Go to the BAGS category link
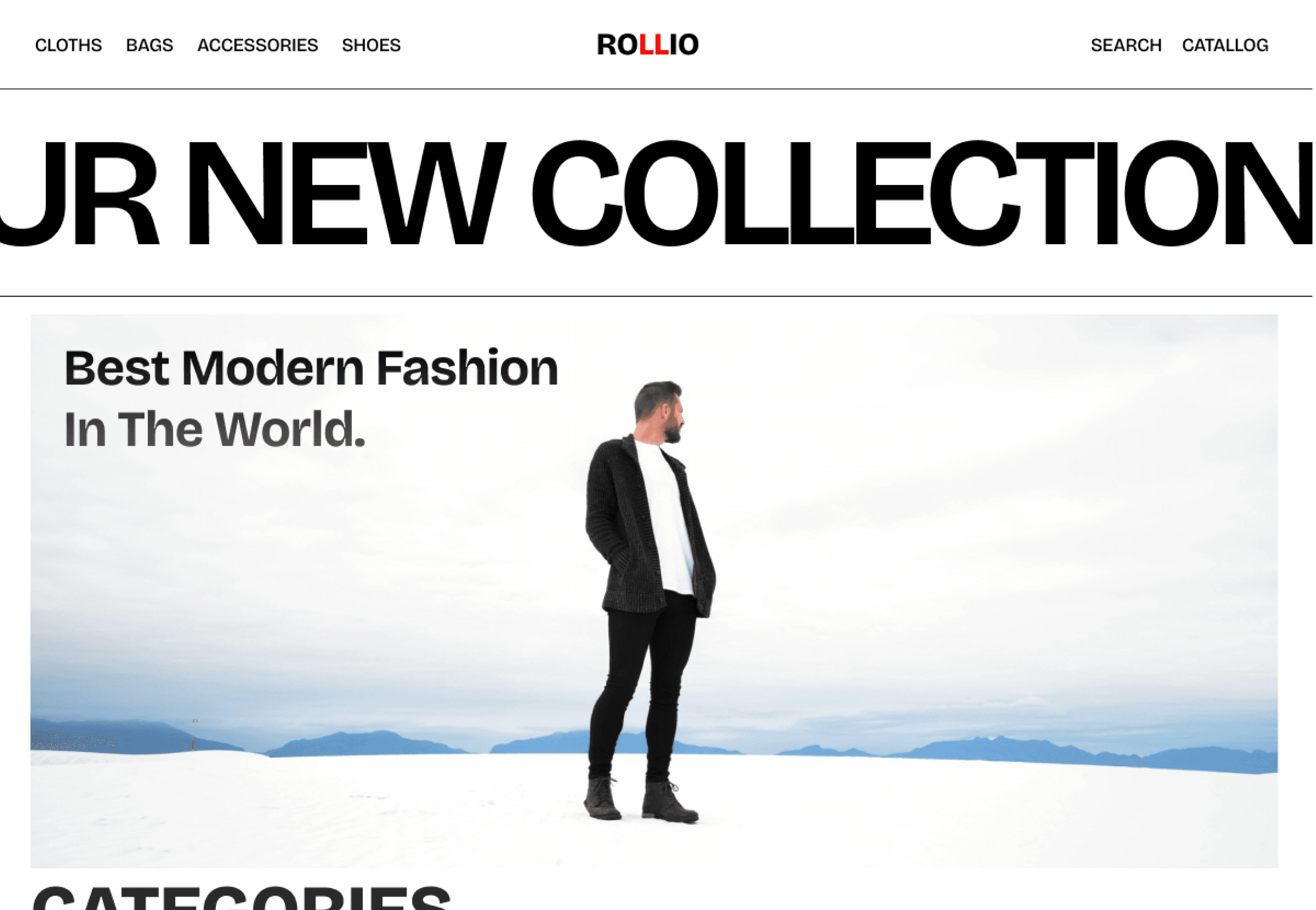Image resolution: width=1316 pixels, height=910 pixels. (x=149, y=45)
